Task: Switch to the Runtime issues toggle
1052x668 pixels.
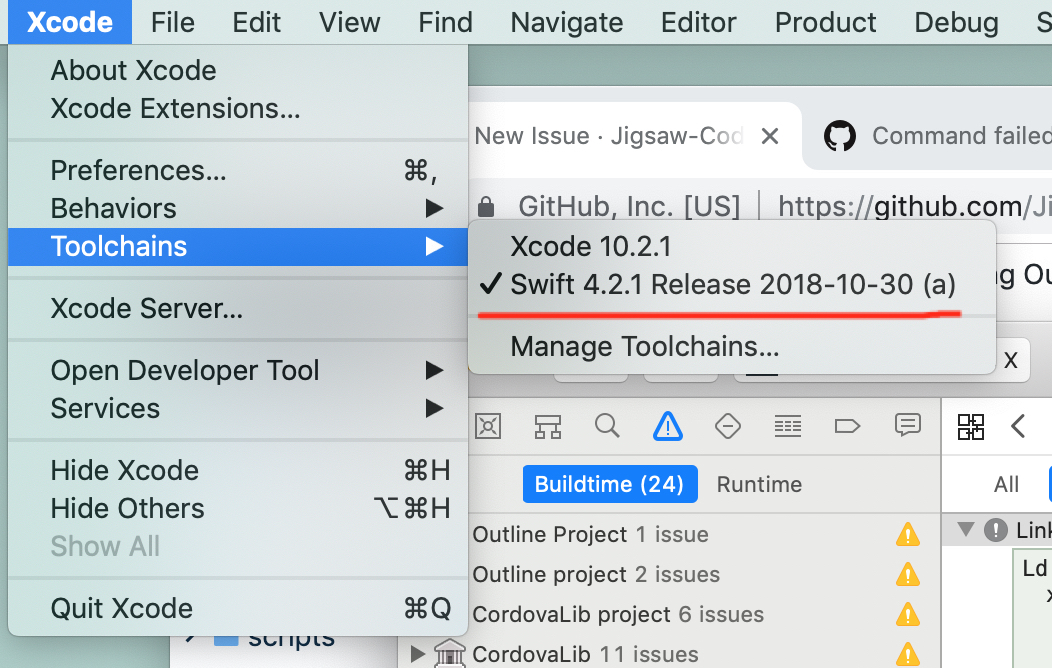Action: pos(758,484)
